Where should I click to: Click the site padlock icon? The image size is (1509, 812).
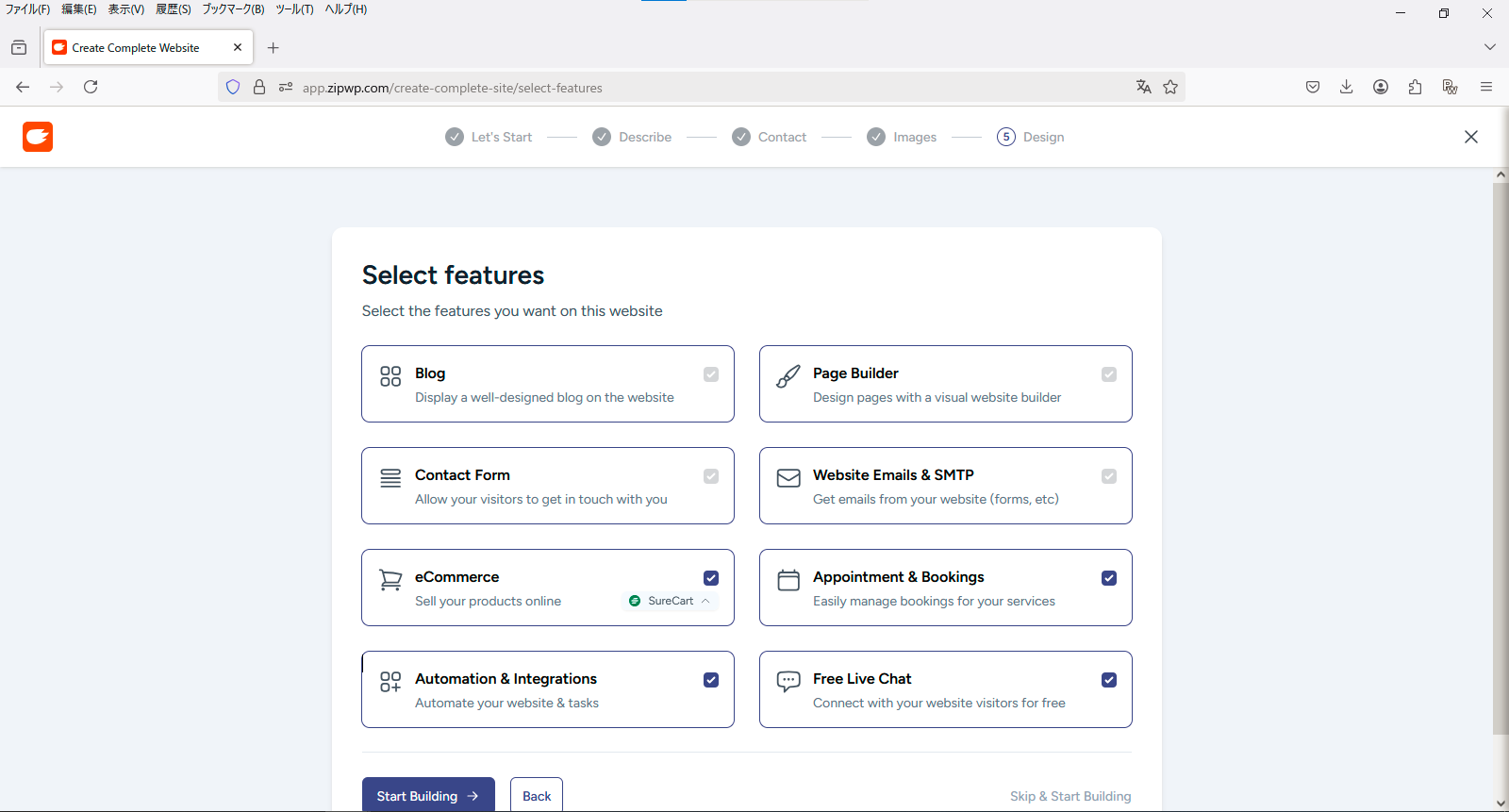point(259,88)
